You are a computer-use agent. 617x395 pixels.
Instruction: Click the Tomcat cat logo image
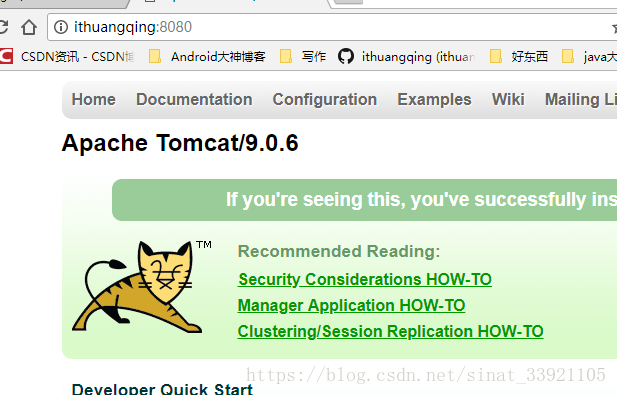click(137, 287)
